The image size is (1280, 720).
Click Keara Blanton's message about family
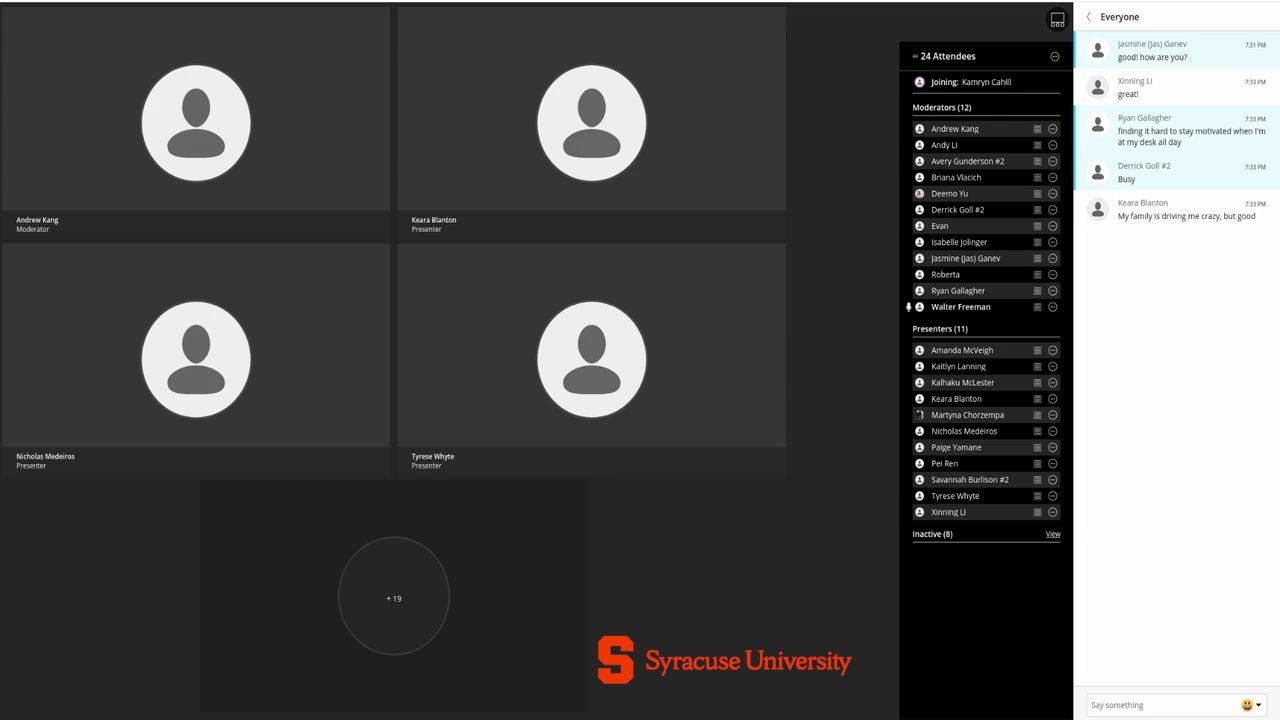point(1187,216)
